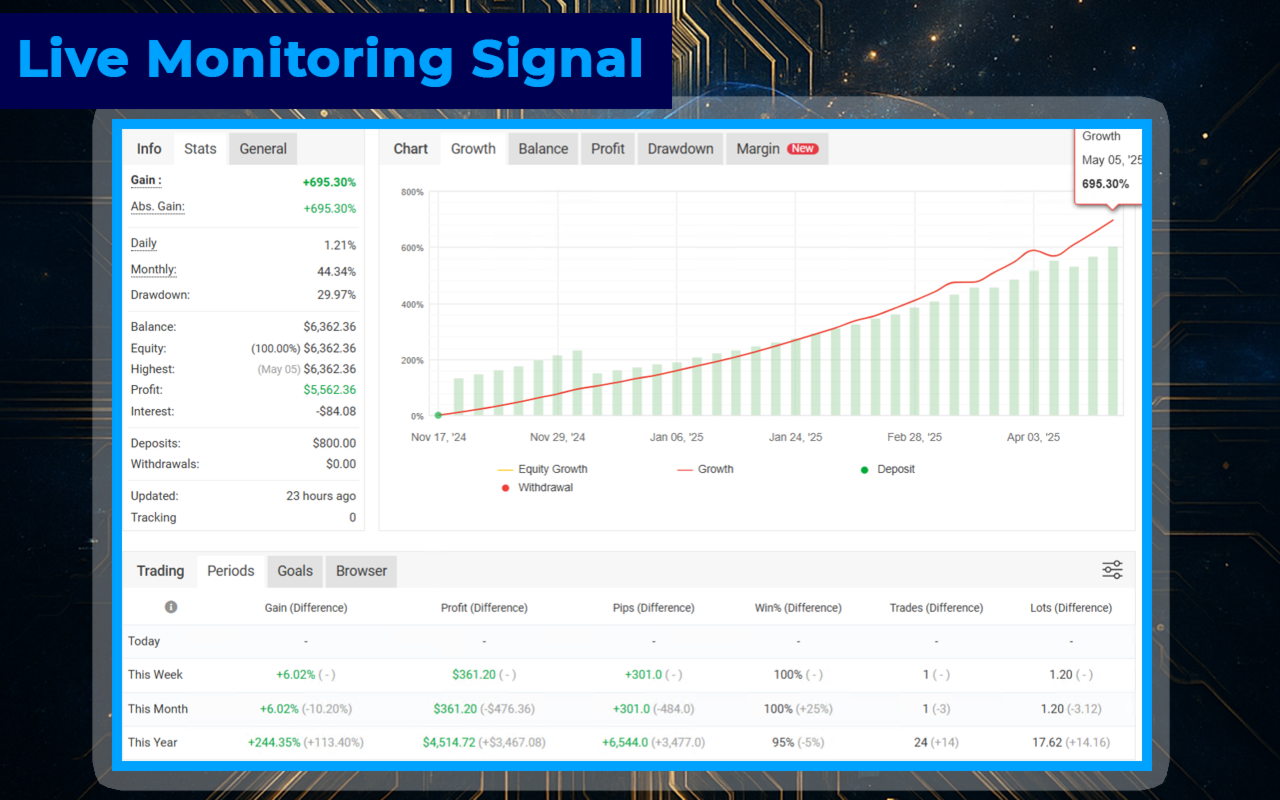The width and height of the screenshot is (1280, 800).
Task: Click the info circle icon in table header
Action: (x=171, y=607)
